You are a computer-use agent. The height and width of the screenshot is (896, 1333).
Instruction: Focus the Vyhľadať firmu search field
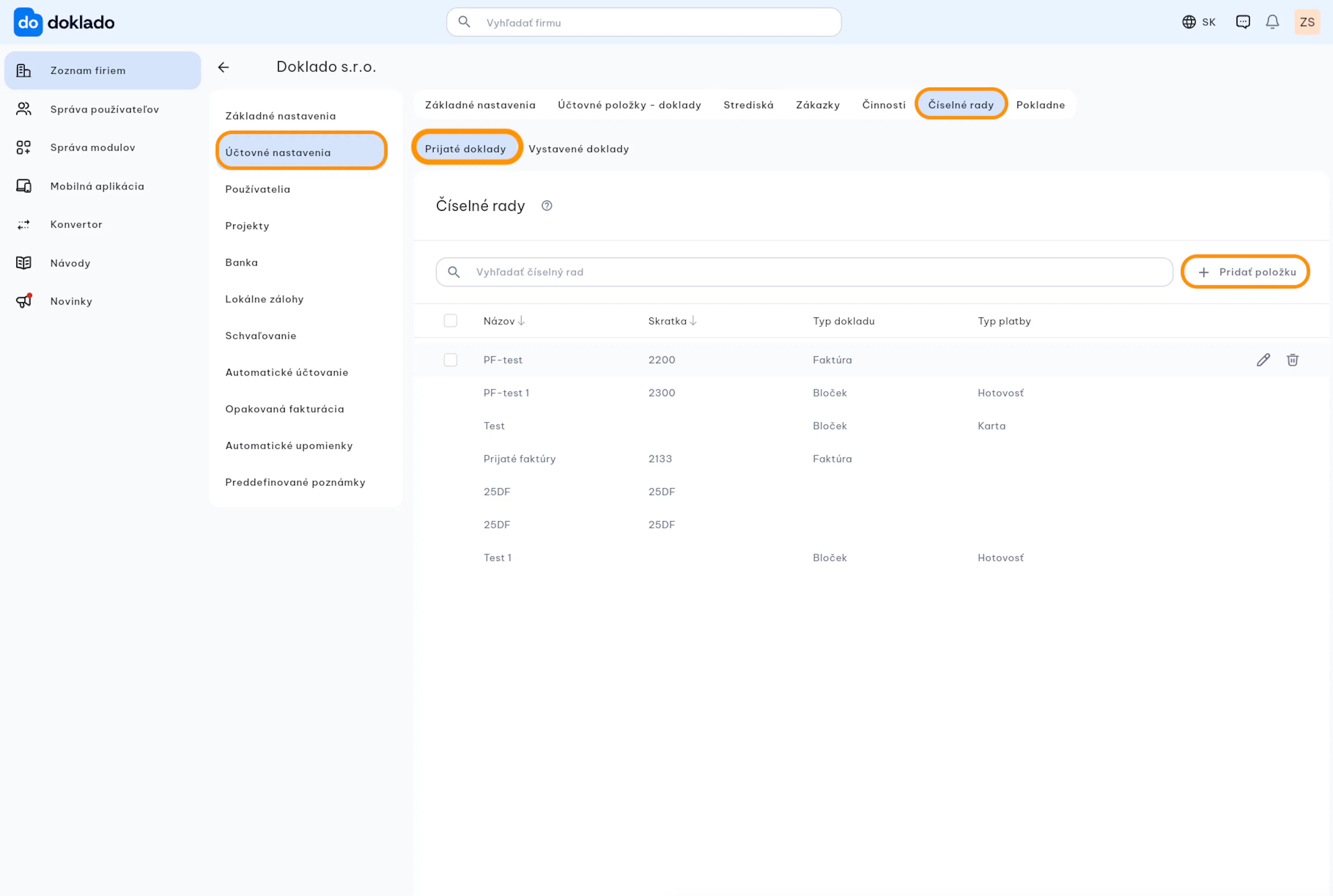point(644,22)
